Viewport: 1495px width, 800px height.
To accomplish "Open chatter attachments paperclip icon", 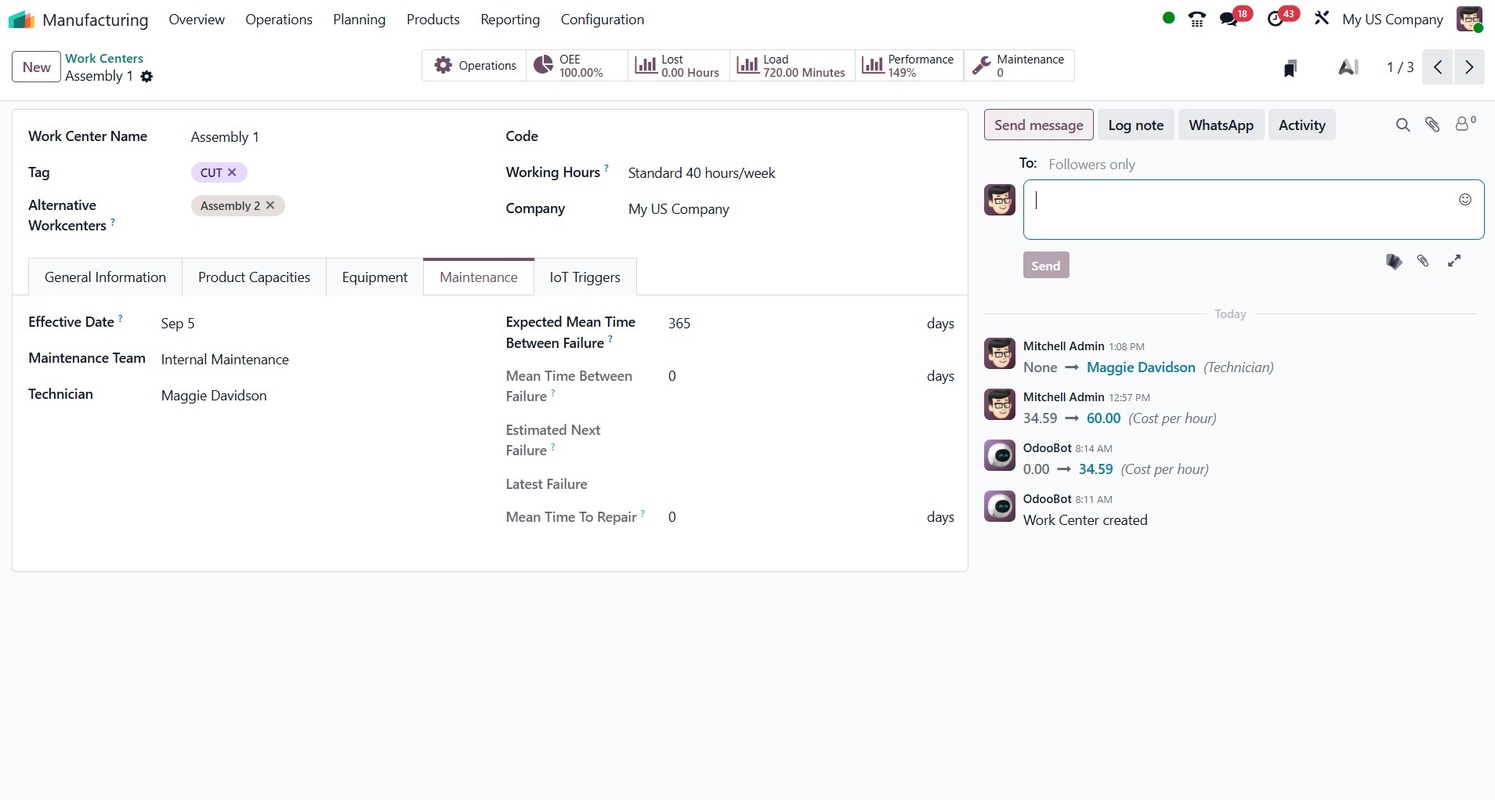I will [1433, 125].
